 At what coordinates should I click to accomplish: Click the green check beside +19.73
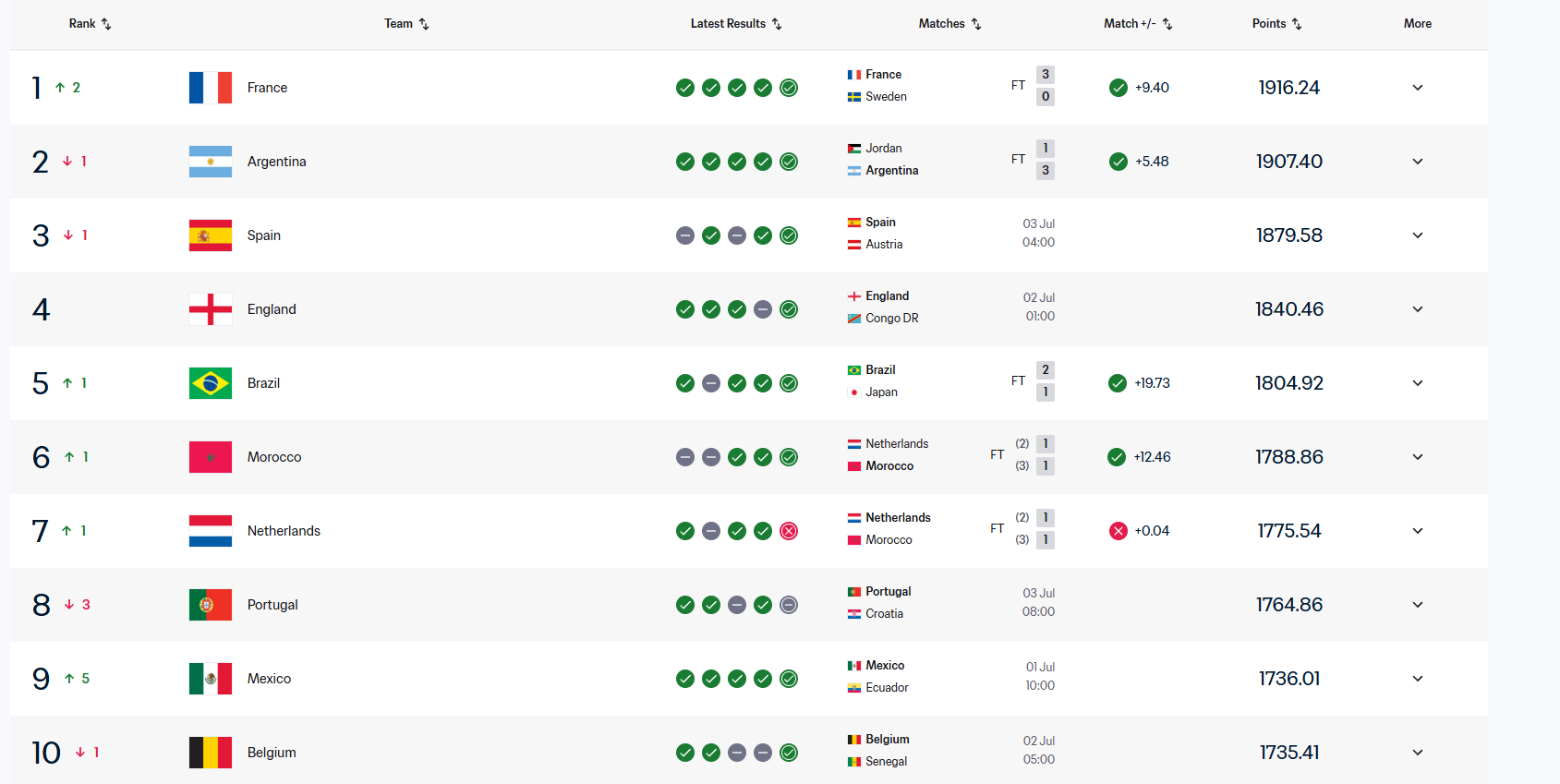pyautogui.click(x=1118, y=383)
